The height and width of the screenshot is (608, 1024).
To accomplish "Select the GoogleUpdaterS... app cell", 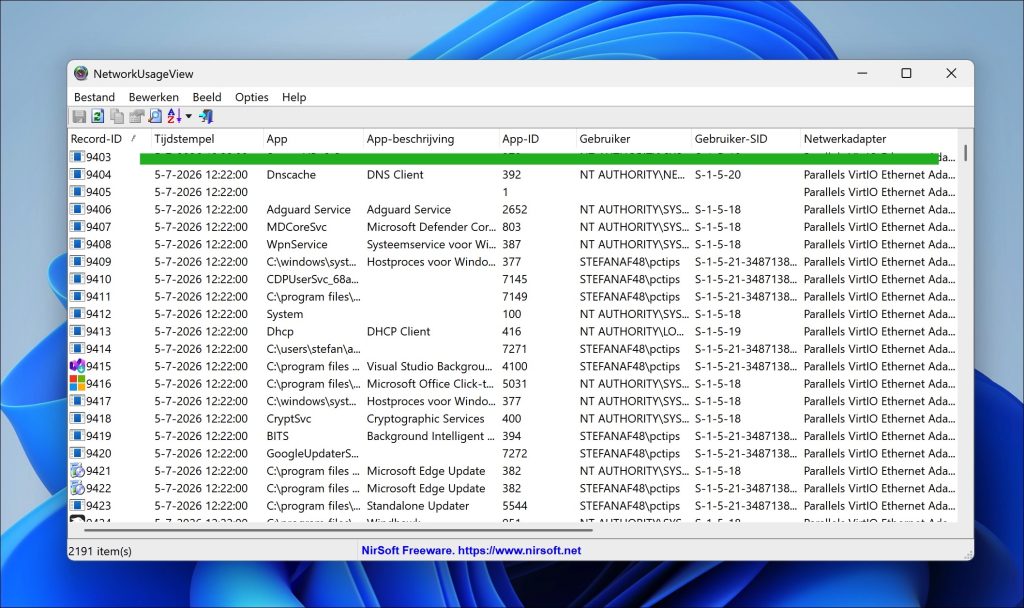I will (x=312, y=454).
